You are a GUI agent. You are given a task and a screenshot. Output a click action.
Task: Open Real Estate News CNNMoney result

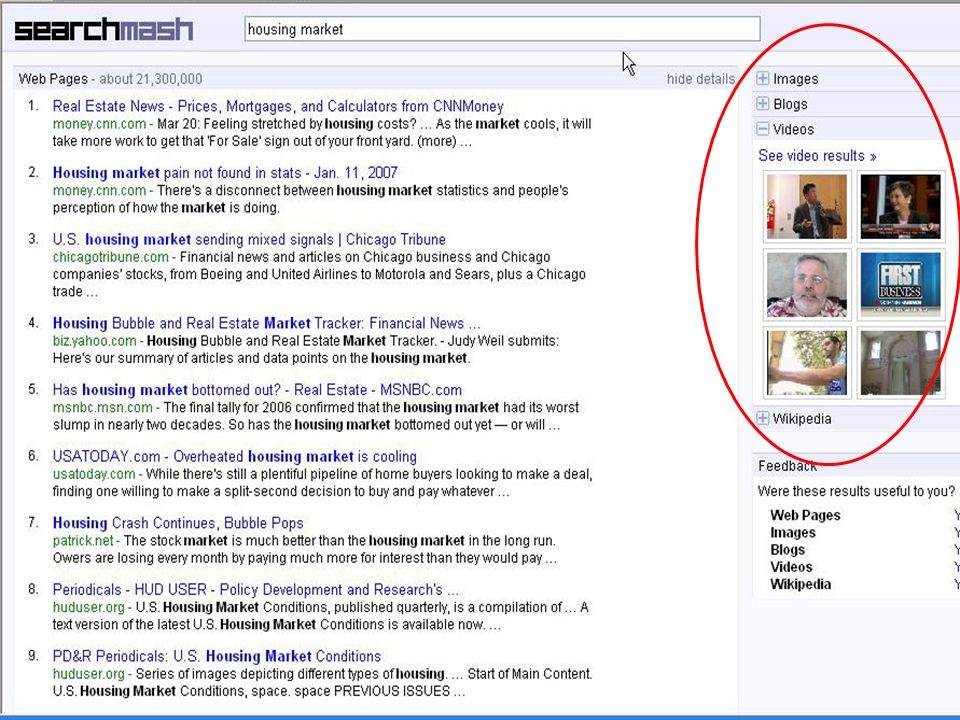click(278, 106)
